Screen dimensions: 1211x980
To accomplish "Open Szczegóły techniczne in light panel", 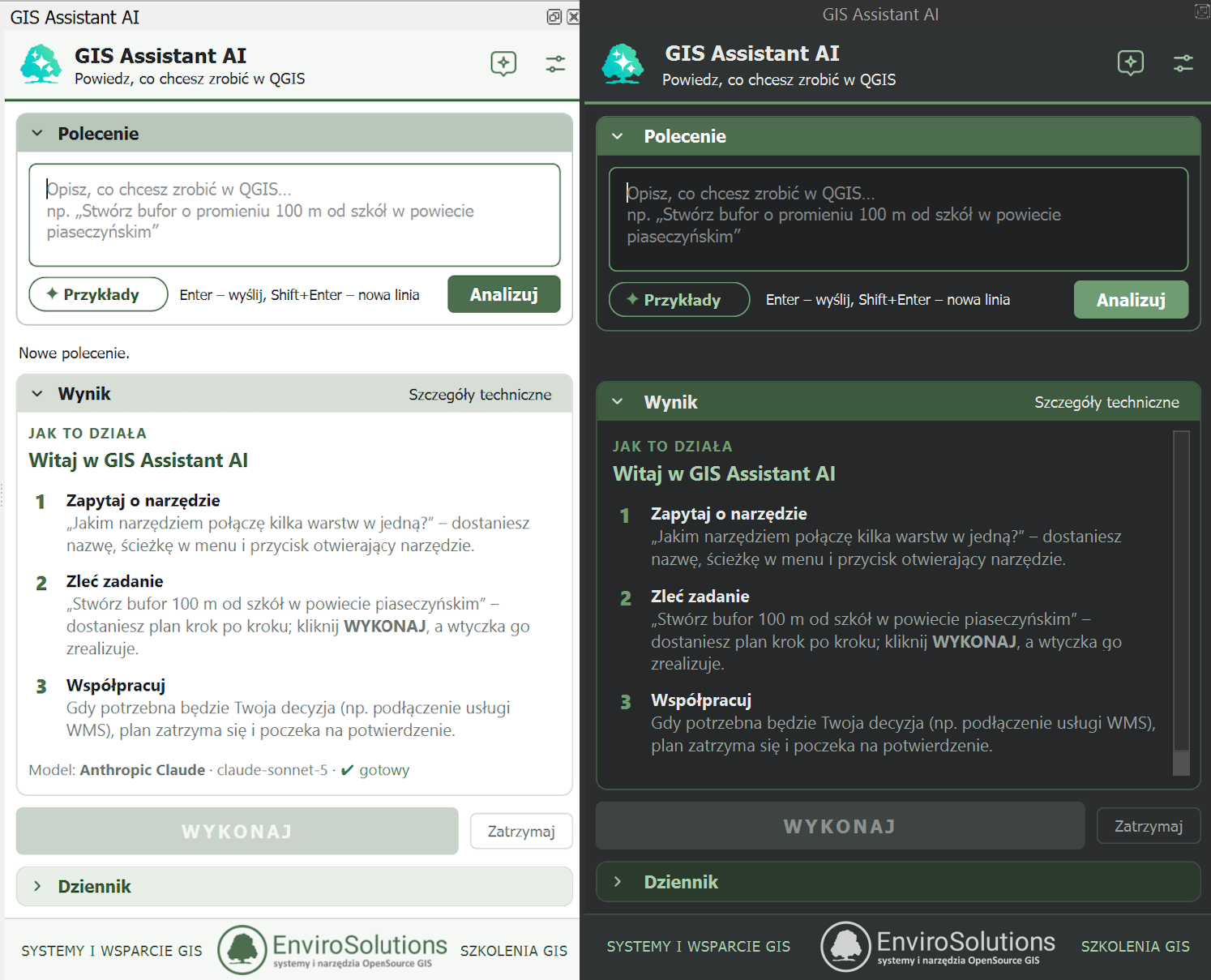I will pos(480,395).
